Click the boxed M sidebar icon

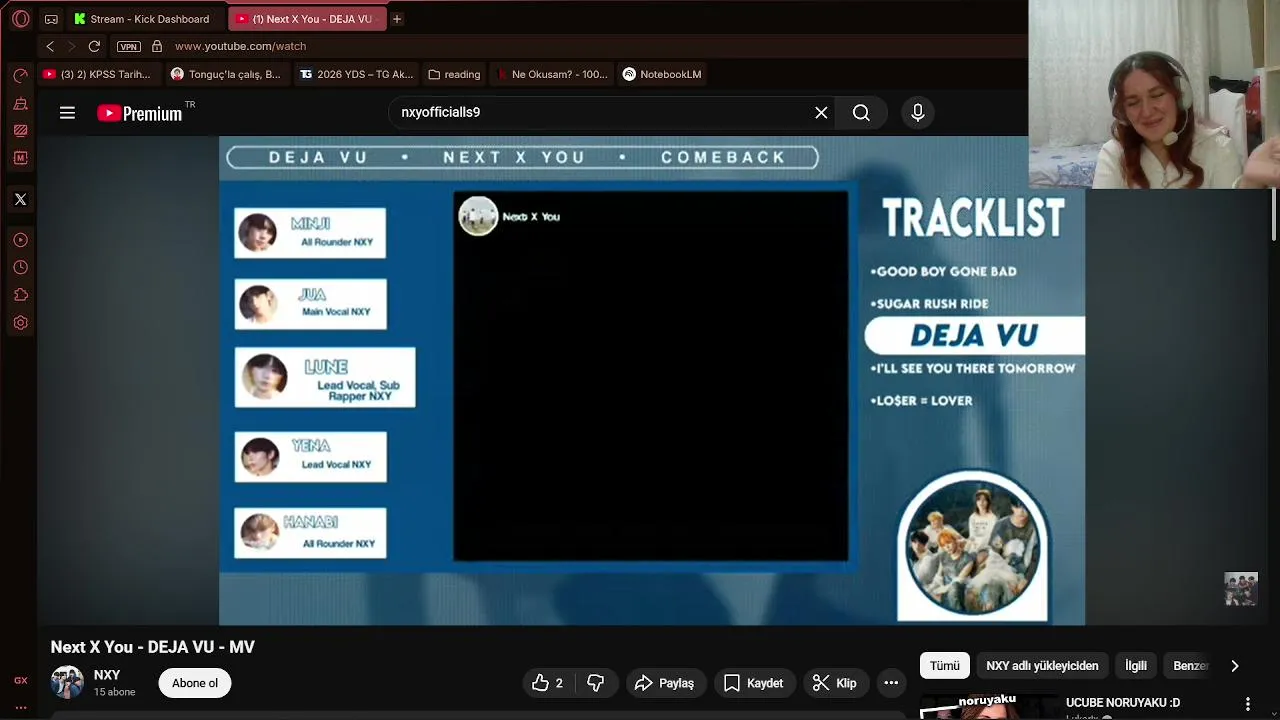tap(20, 158)
